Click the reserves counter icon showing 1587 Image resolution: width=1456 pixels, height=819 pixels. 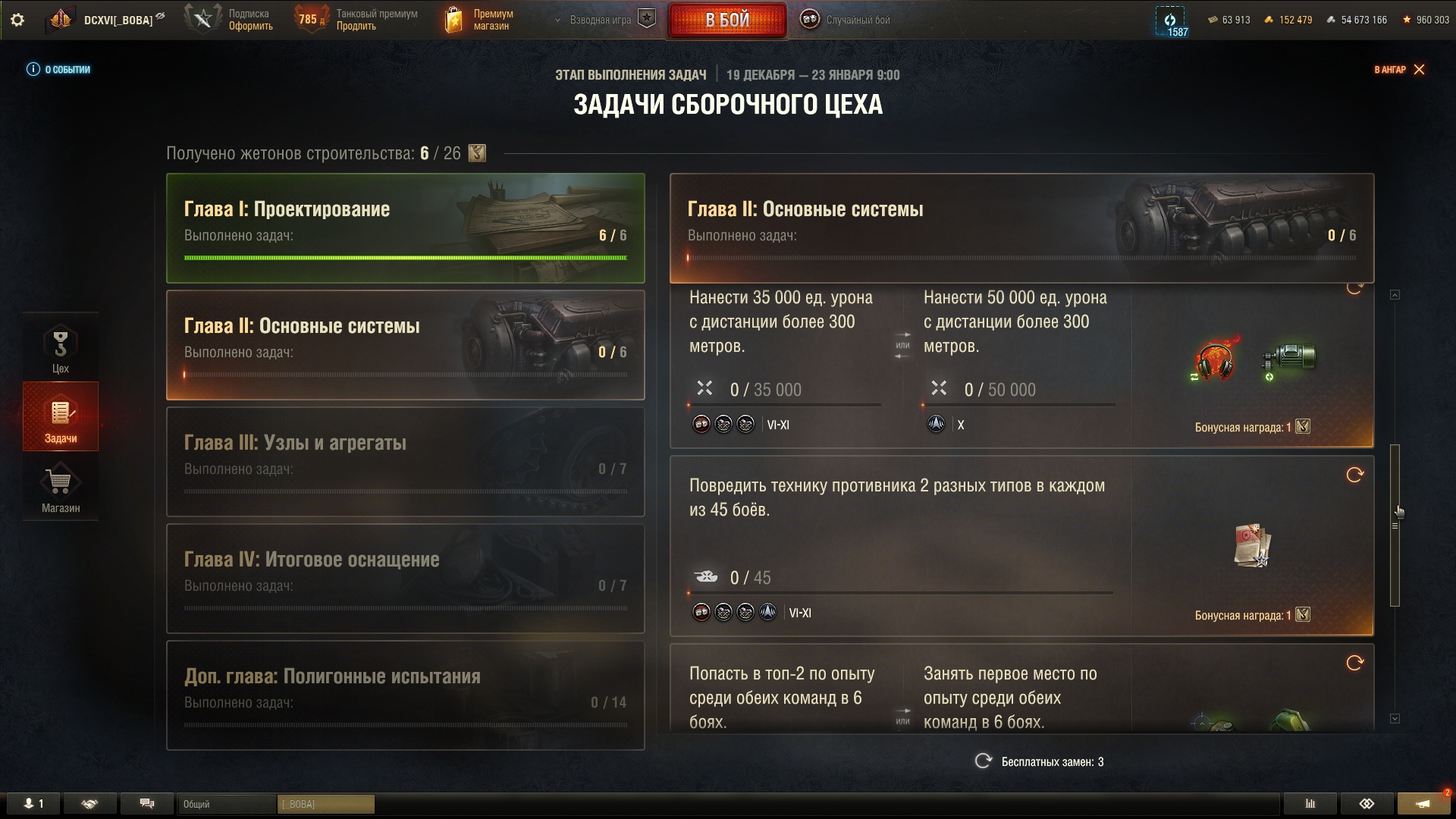pyautogui.click(x=1170, y=21)
